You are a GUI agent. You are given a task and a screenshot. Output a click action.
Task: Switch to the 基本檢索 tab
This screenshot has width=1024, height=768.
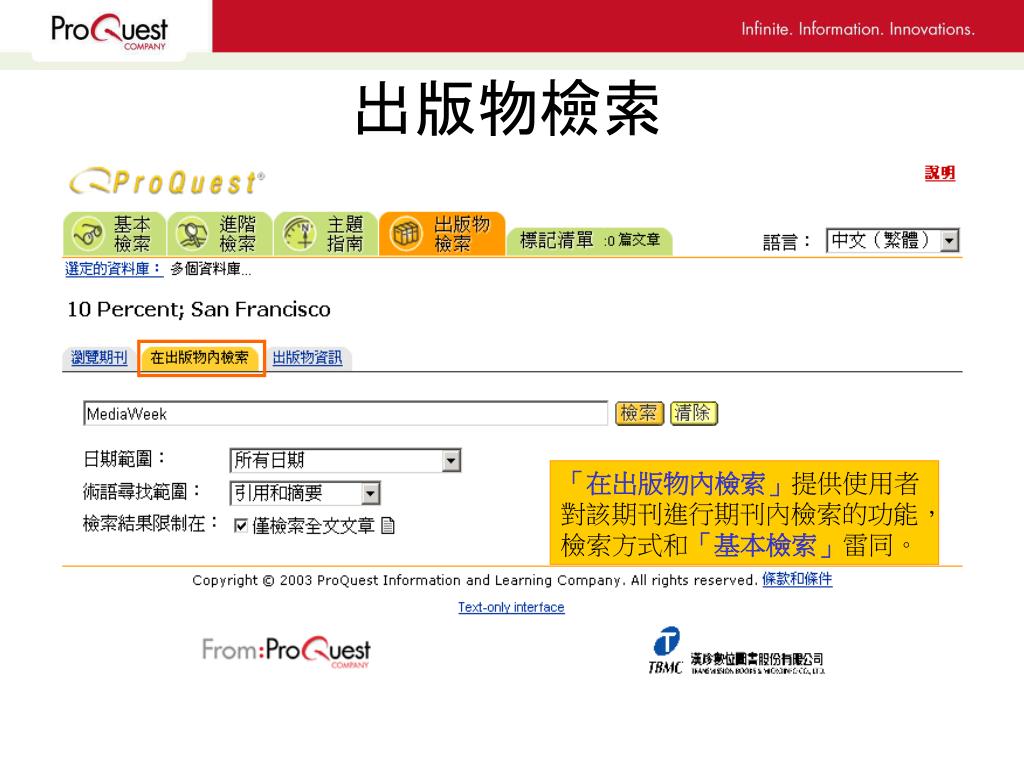click(115, 234)
